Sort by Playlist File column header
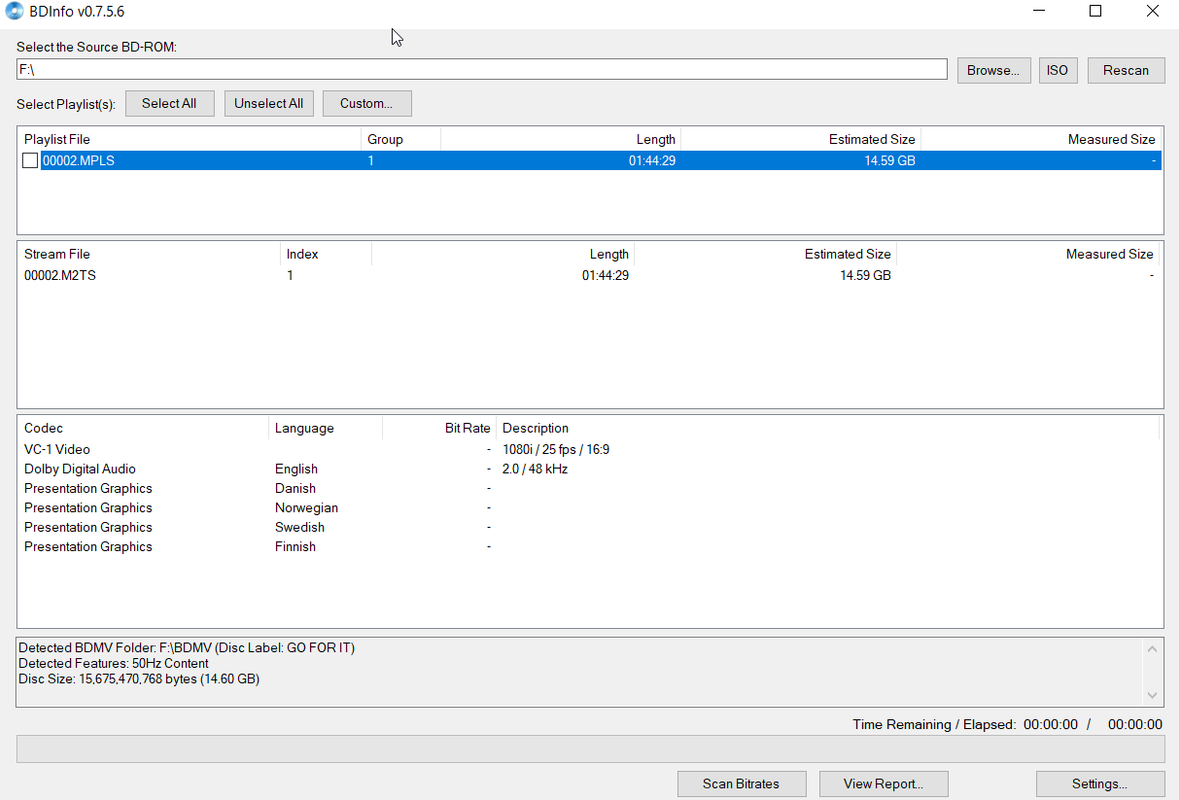 (x=189, y=139)
